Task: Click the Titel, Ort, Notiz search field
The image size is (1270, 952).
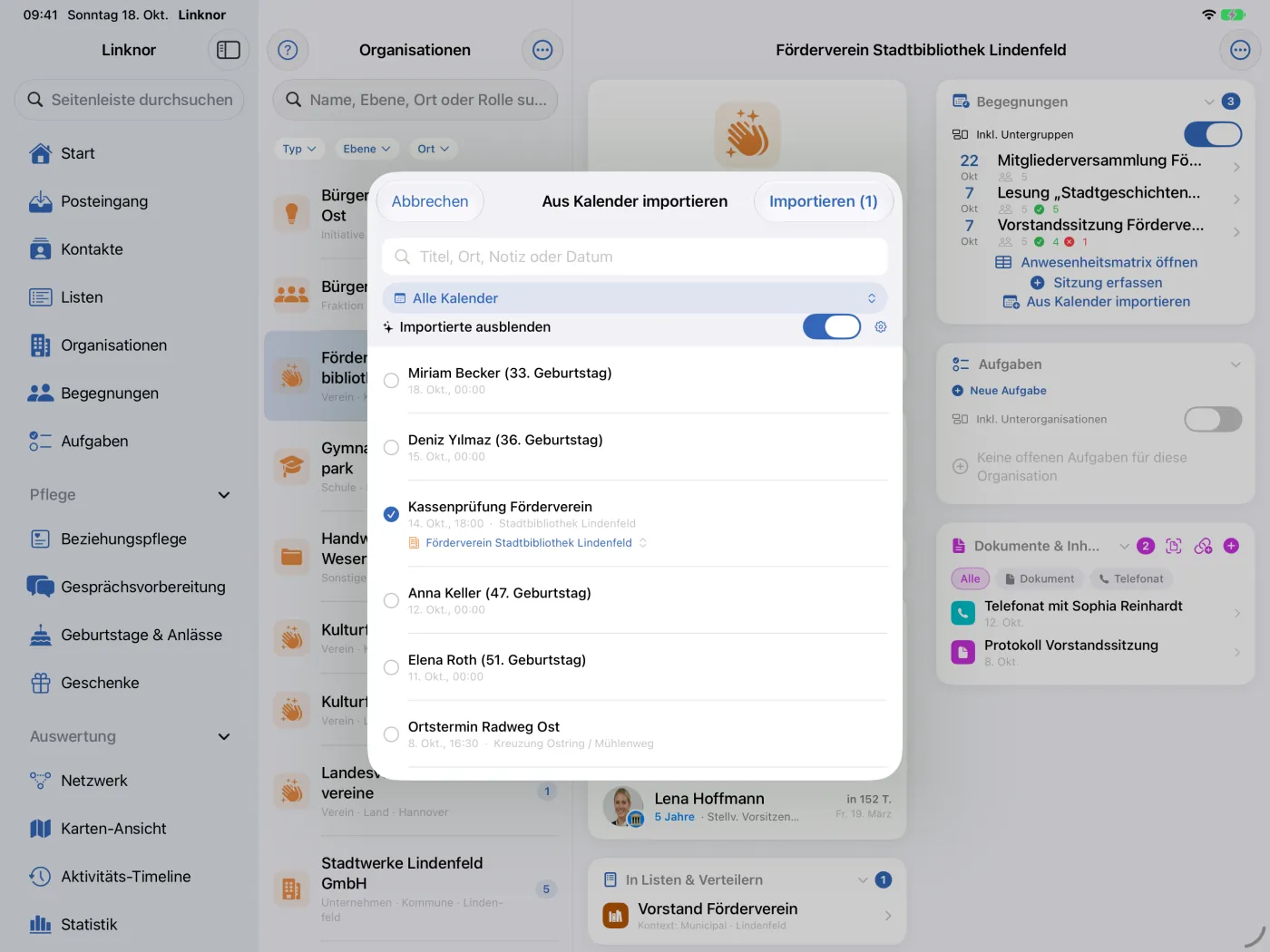Action: tap(635, 257)
